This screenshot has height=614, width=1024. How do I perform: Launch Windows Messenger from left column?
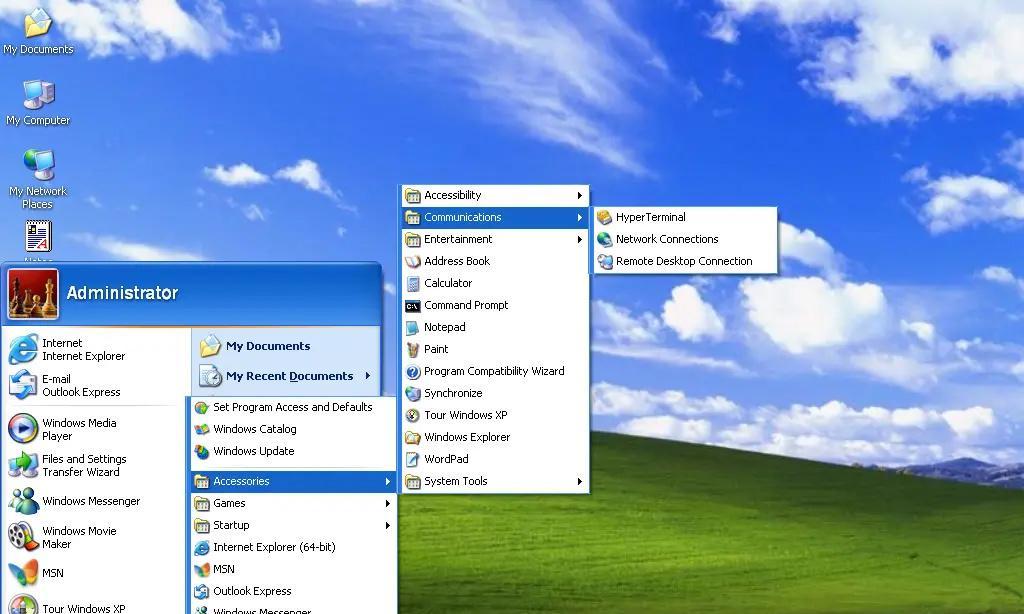pos(91,501)
